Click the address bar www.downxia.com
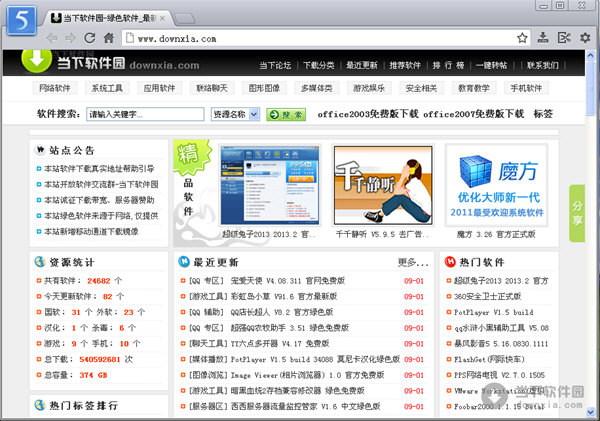 click(x=325, y=38)
